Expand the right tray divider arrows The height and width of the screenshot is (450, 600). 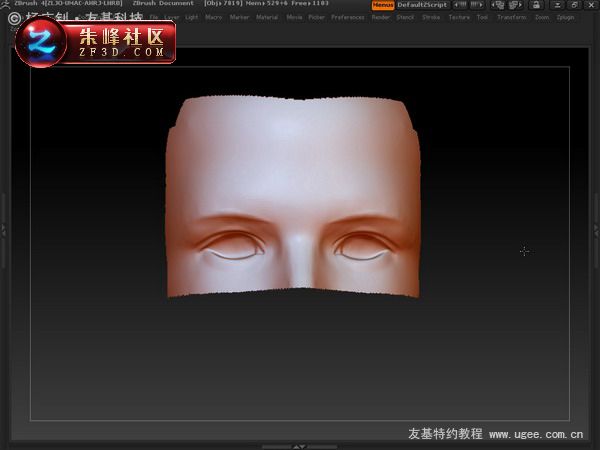(x=596, y=230)
